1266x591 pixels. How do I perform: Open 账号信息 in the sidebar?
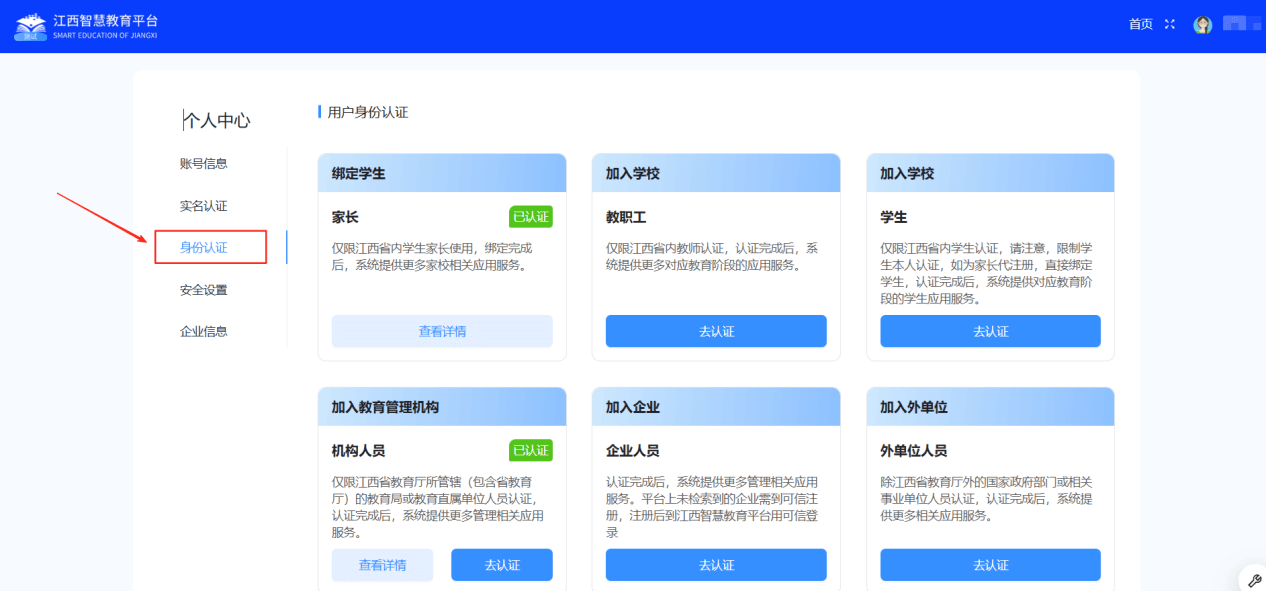pos(203,164)
